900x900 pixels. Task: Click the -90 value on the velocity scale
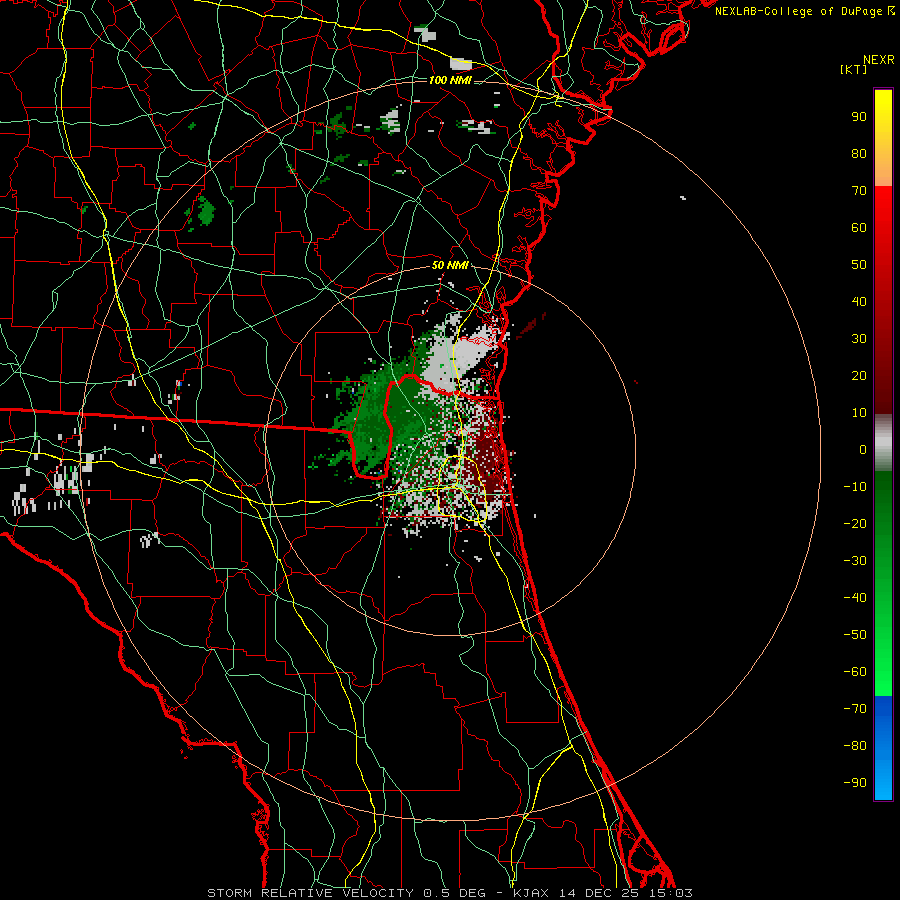[855, 783]
